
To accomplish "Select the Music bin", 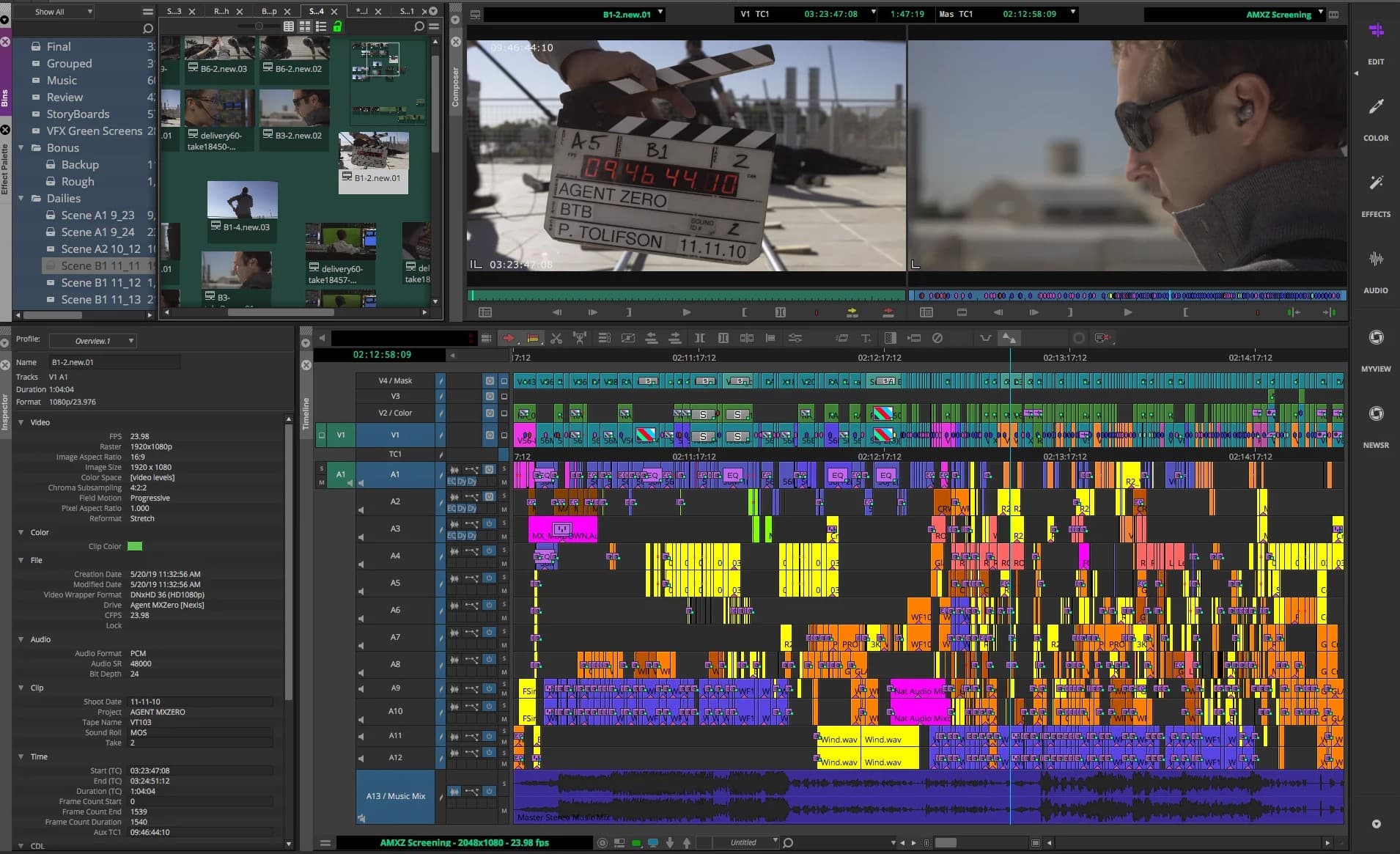I will [62, 81].
